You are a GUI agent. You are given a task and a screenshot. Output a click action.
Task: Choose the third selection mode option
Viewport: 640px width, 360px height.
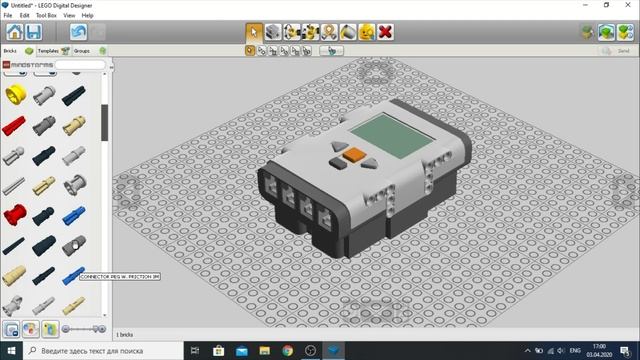coord(273,51)
